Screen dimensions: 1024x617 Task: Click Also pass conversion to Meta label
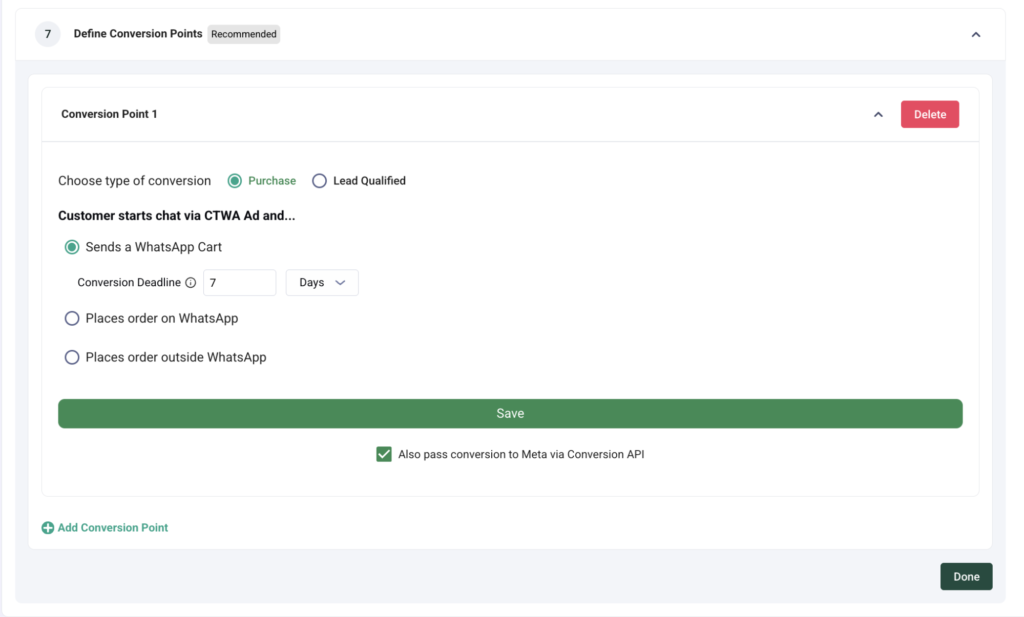click(521, 454)
